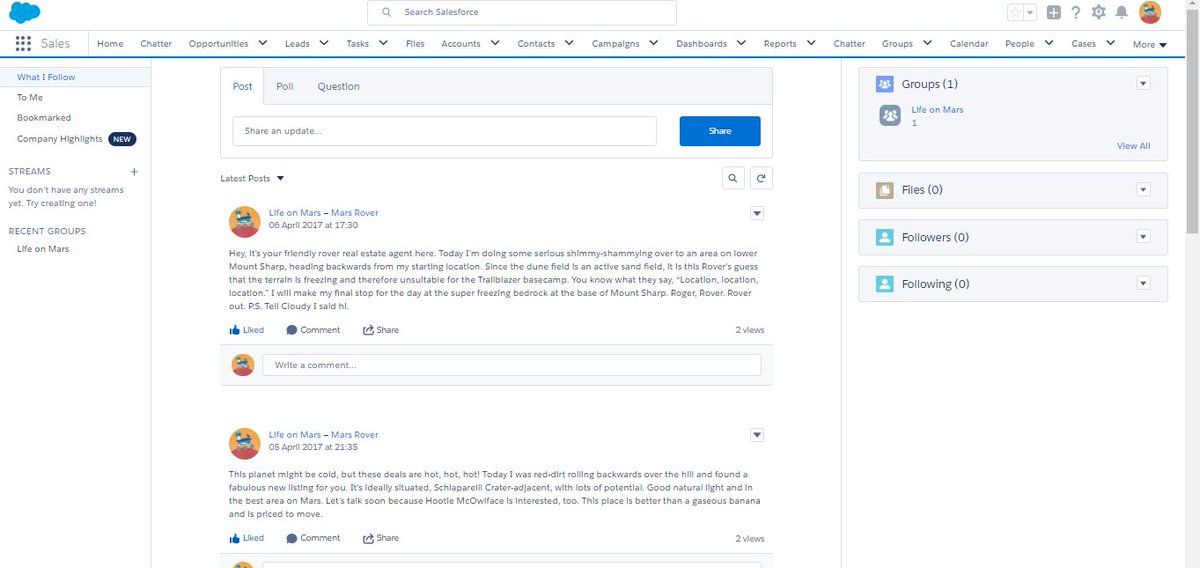Open the Global Actions plus icon

1053,12
